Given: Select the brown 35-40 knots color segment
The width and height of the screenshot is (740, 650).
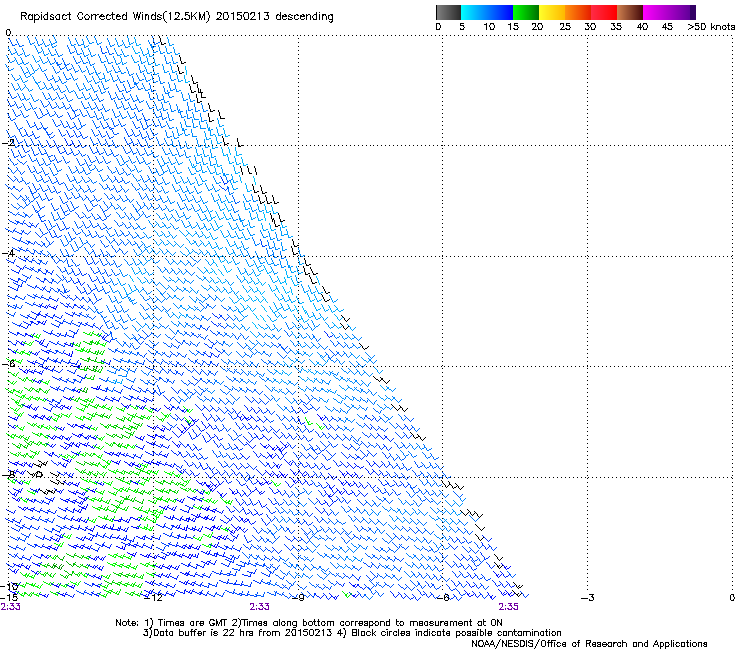Looking at the screenshot, I should 630,12.
